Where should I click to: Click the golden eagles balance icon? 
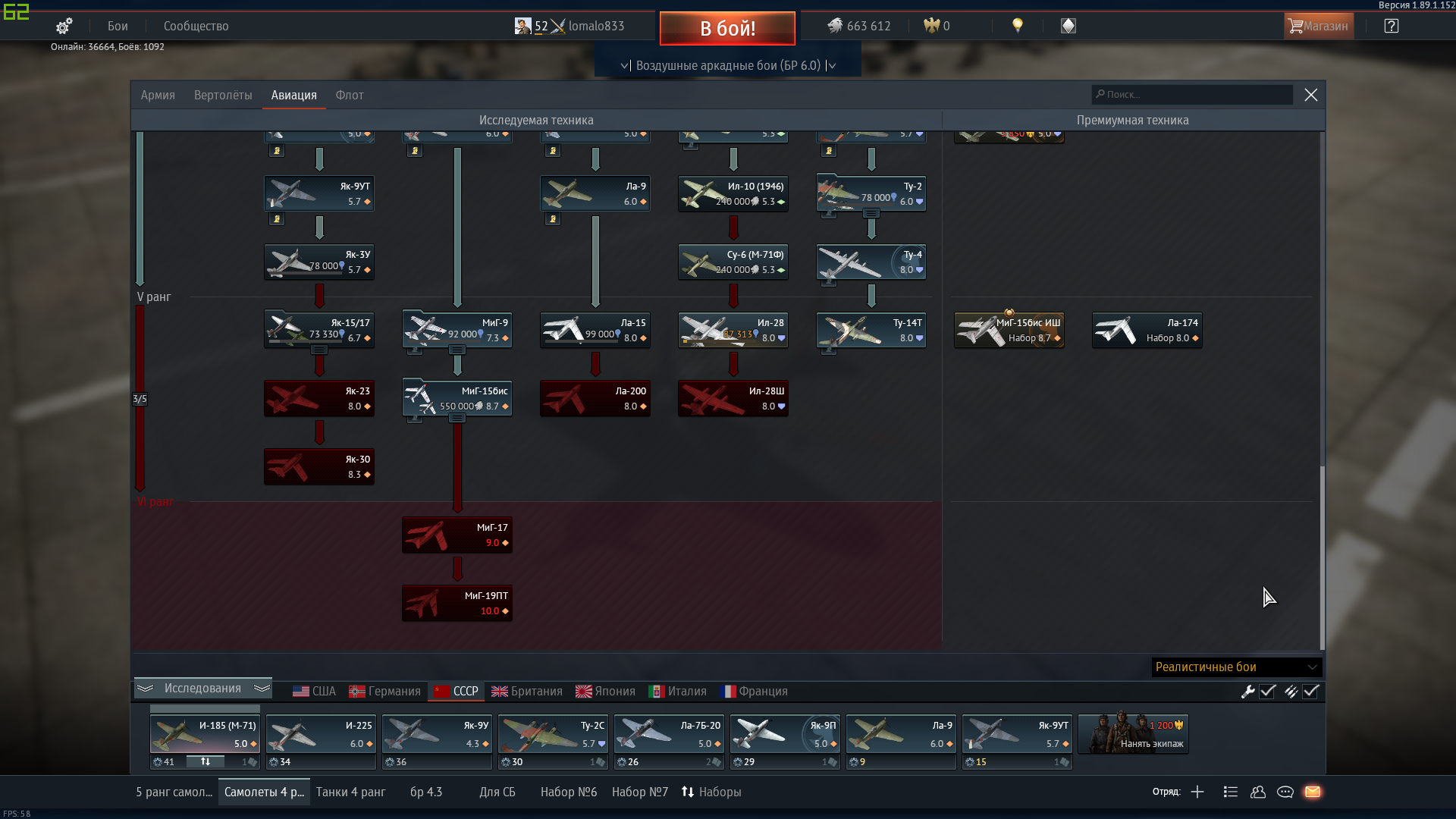(931, 26)
